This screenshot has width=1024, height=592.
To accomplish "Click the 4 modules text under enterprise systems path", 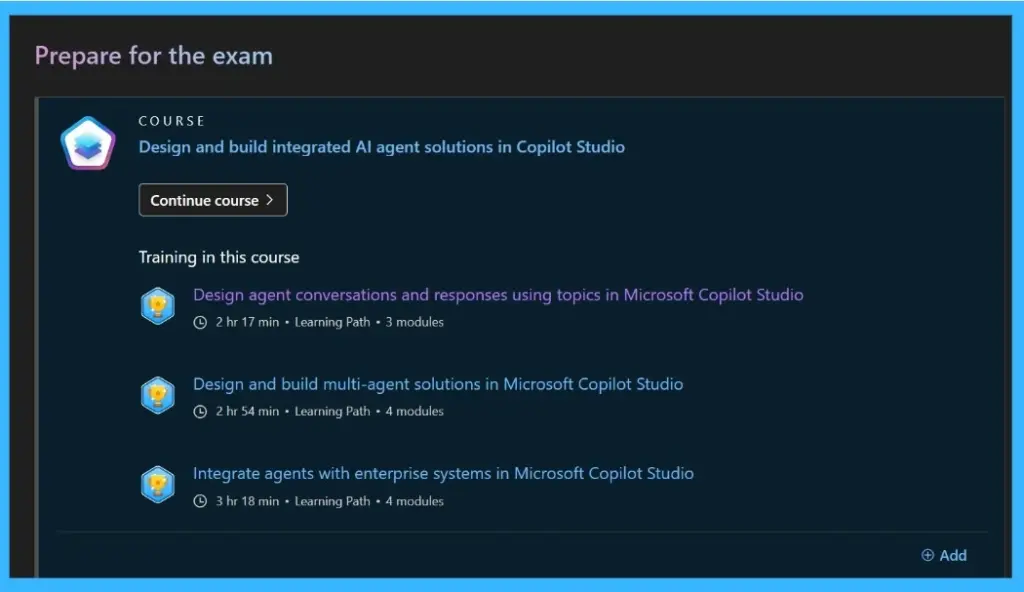I will [414, 500].
